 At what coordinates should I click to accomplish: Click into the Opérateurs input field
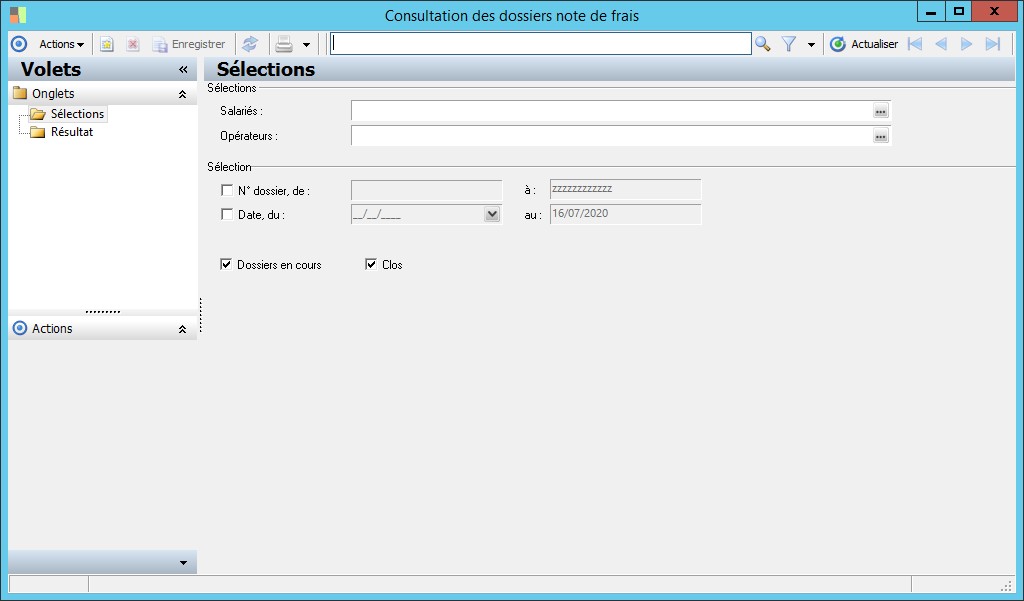click(x=611, y=135)
